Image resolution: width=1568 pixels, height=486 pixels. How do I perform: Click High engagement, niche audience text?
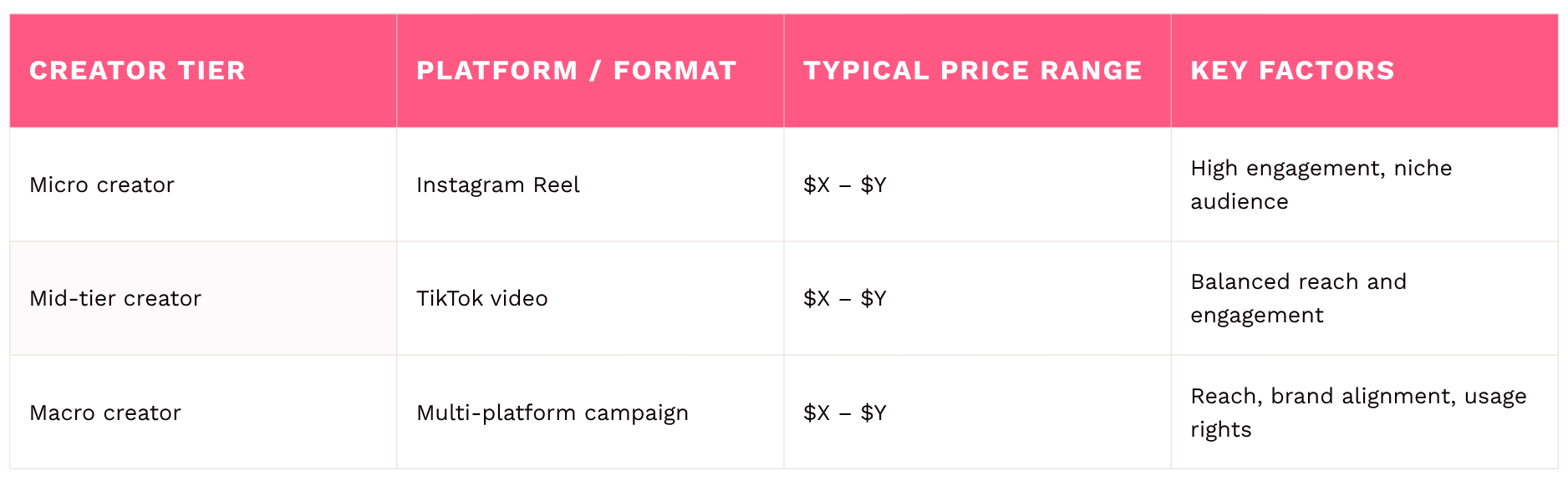1321,169
